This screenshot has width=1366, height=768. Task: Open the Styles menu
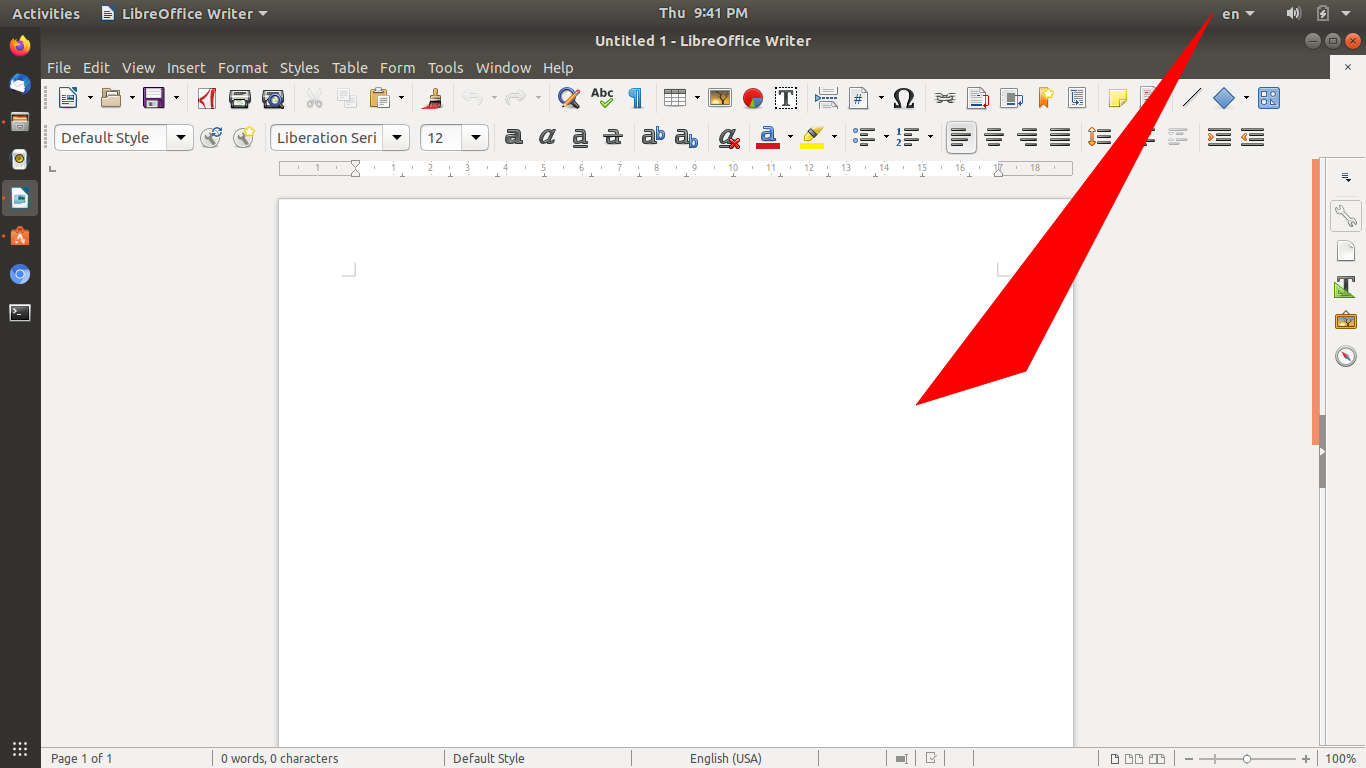pos(299,68)
